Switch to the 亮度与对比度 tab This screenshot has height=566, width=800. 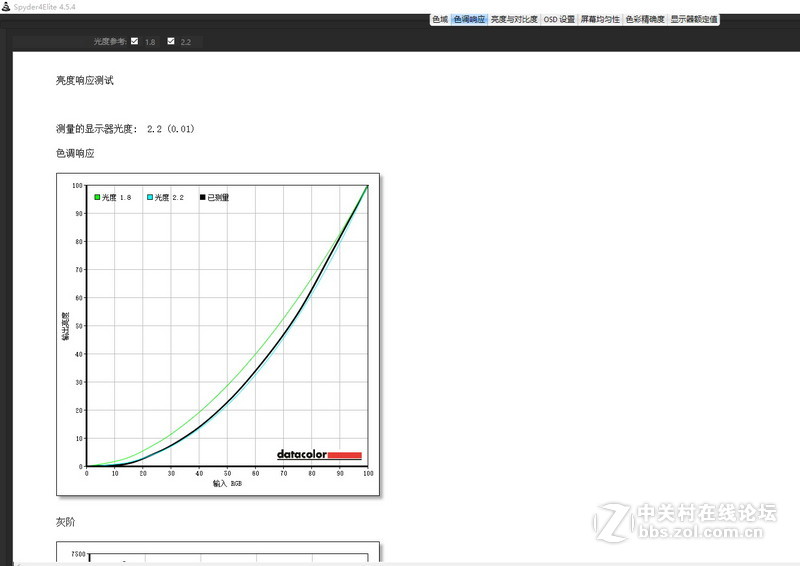pyautogui.click(x=514, y=19)
